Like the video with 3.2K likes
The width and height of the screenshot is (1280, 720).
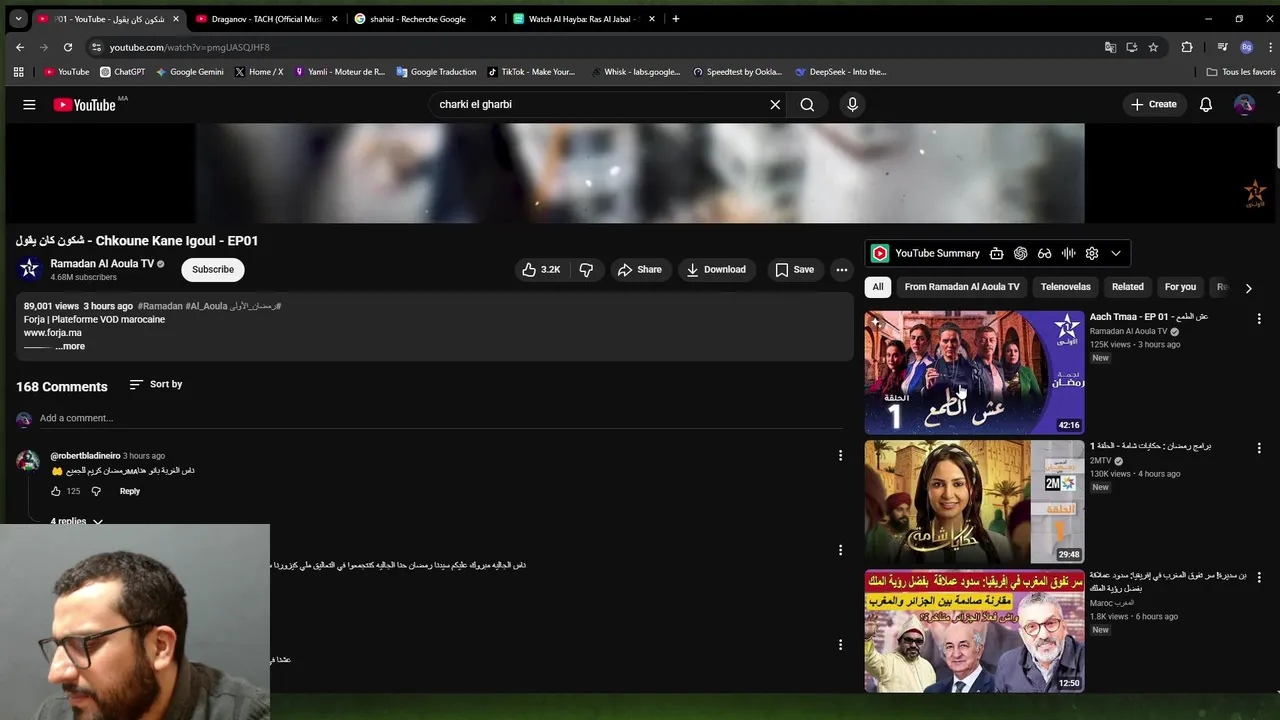(x=540, y=269)
